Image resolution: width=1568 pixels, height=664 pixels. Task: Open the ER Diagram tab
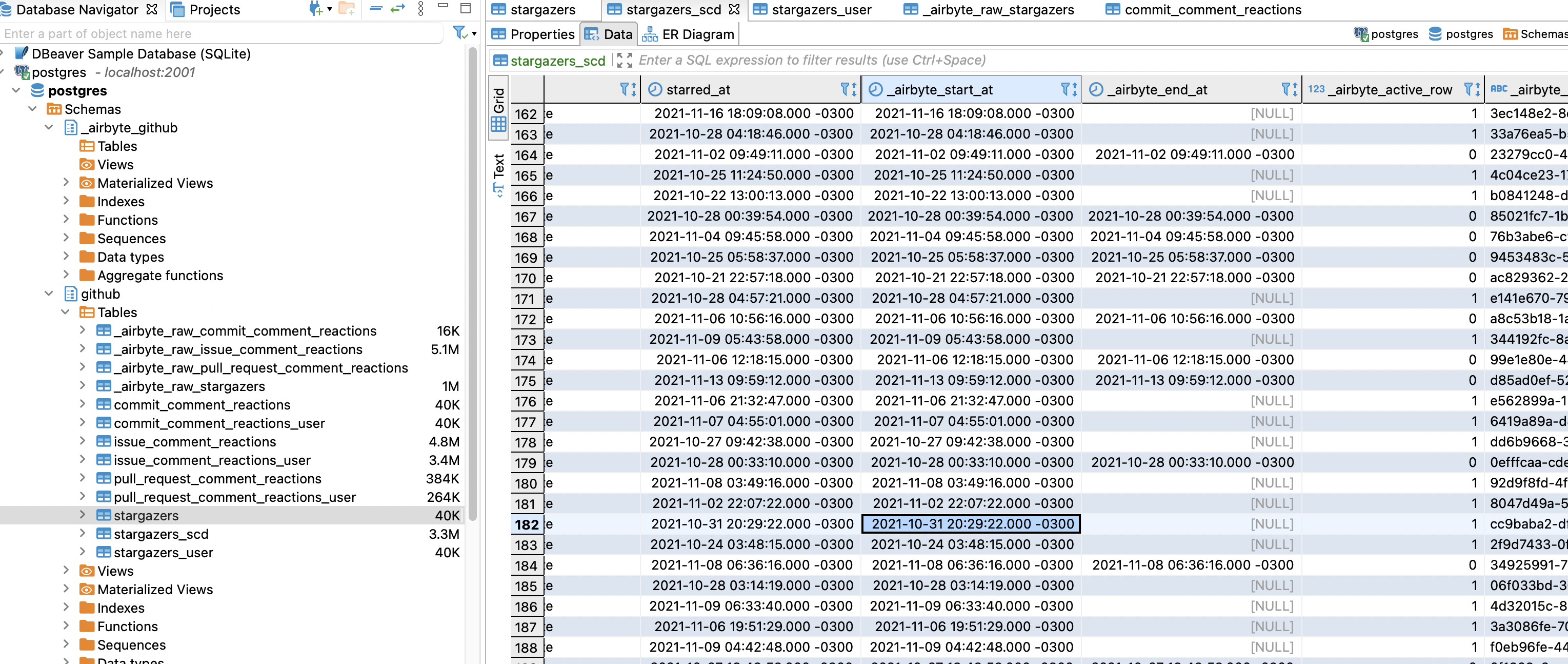tap(689, 34)
